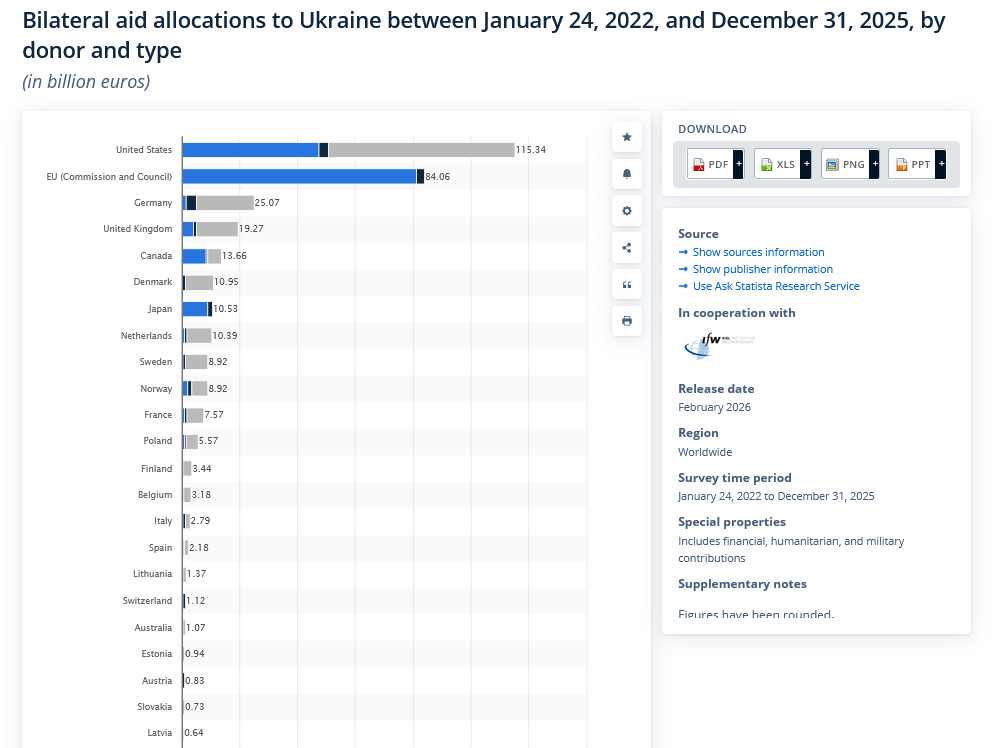Click the Latvia axis label
This screenshot has height=748, width=992.
[x=159, y=733]
